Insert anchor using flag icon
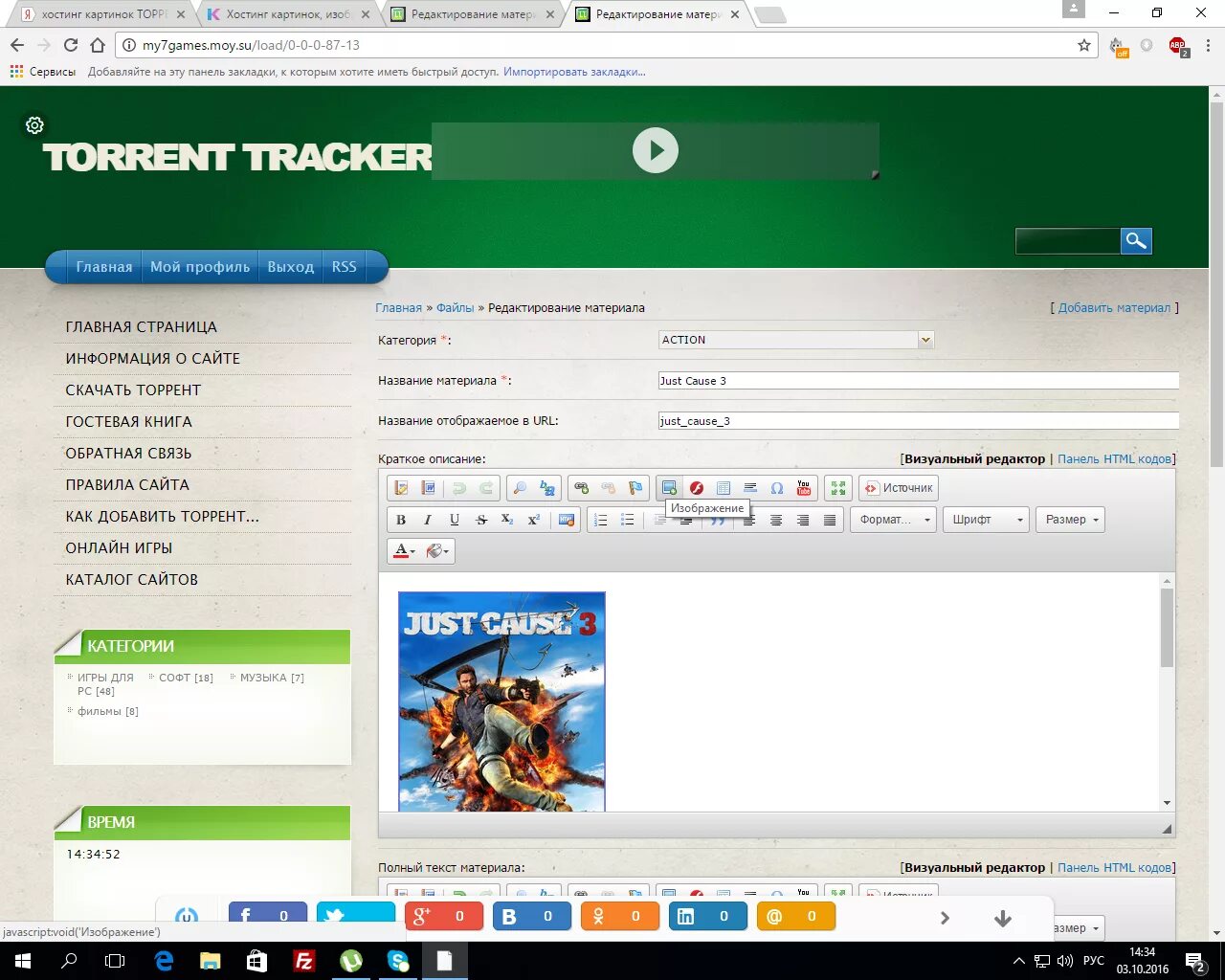Screen dimensions: 1225x980 click(x=635, y=488)
